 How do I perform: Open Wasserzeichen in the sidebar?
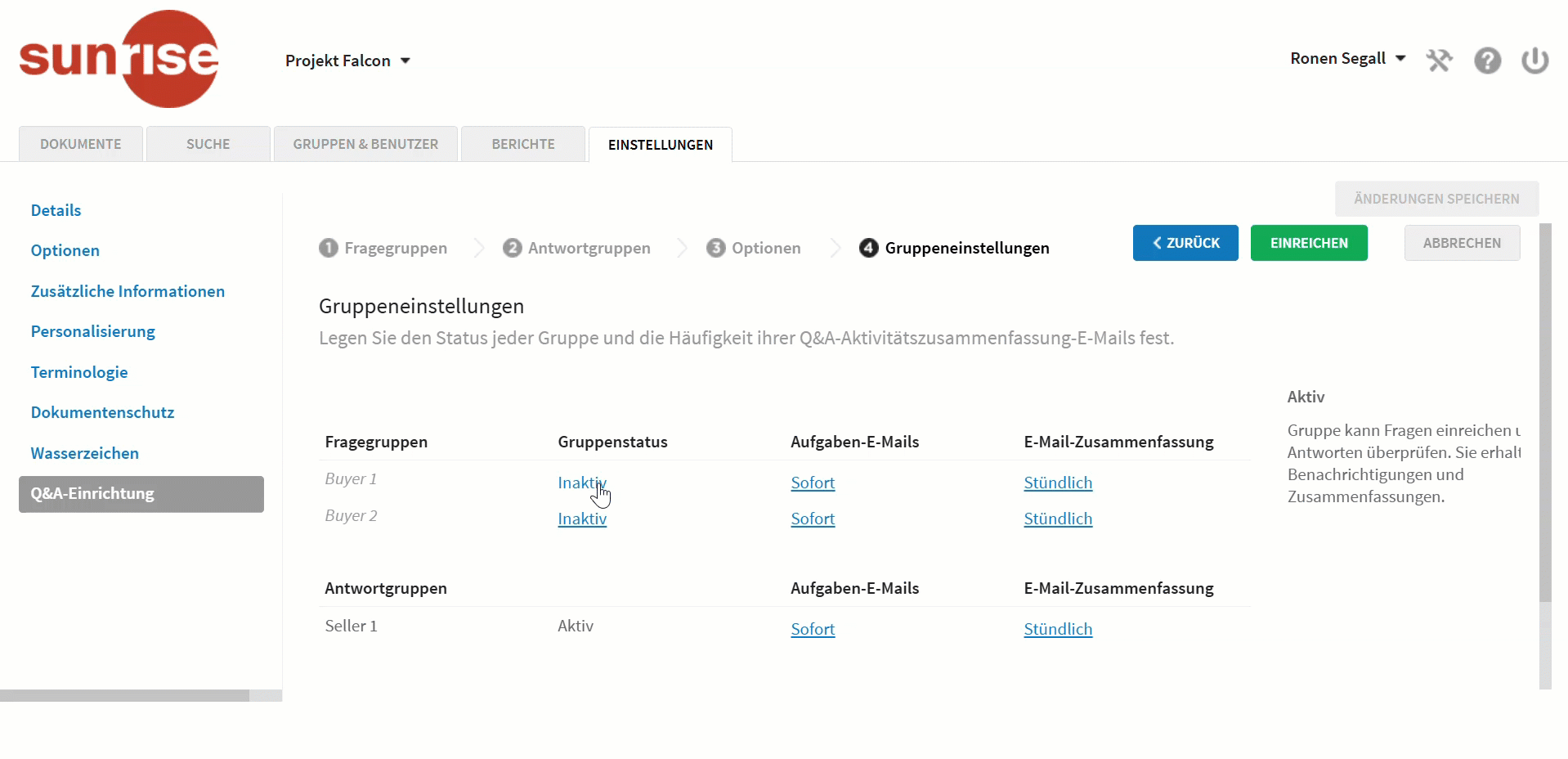pyautogui.click(x=85, y=453)
